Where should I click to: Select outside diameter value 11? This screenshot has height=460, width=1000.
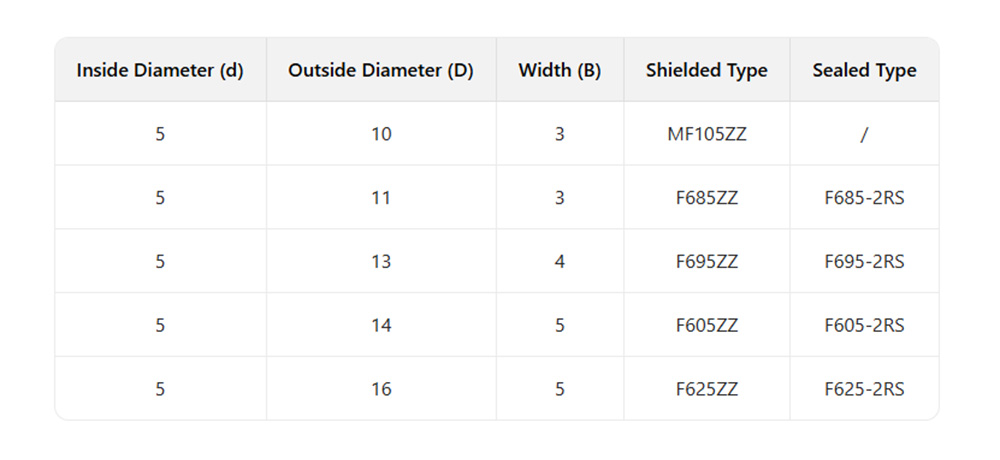(381, 198)
